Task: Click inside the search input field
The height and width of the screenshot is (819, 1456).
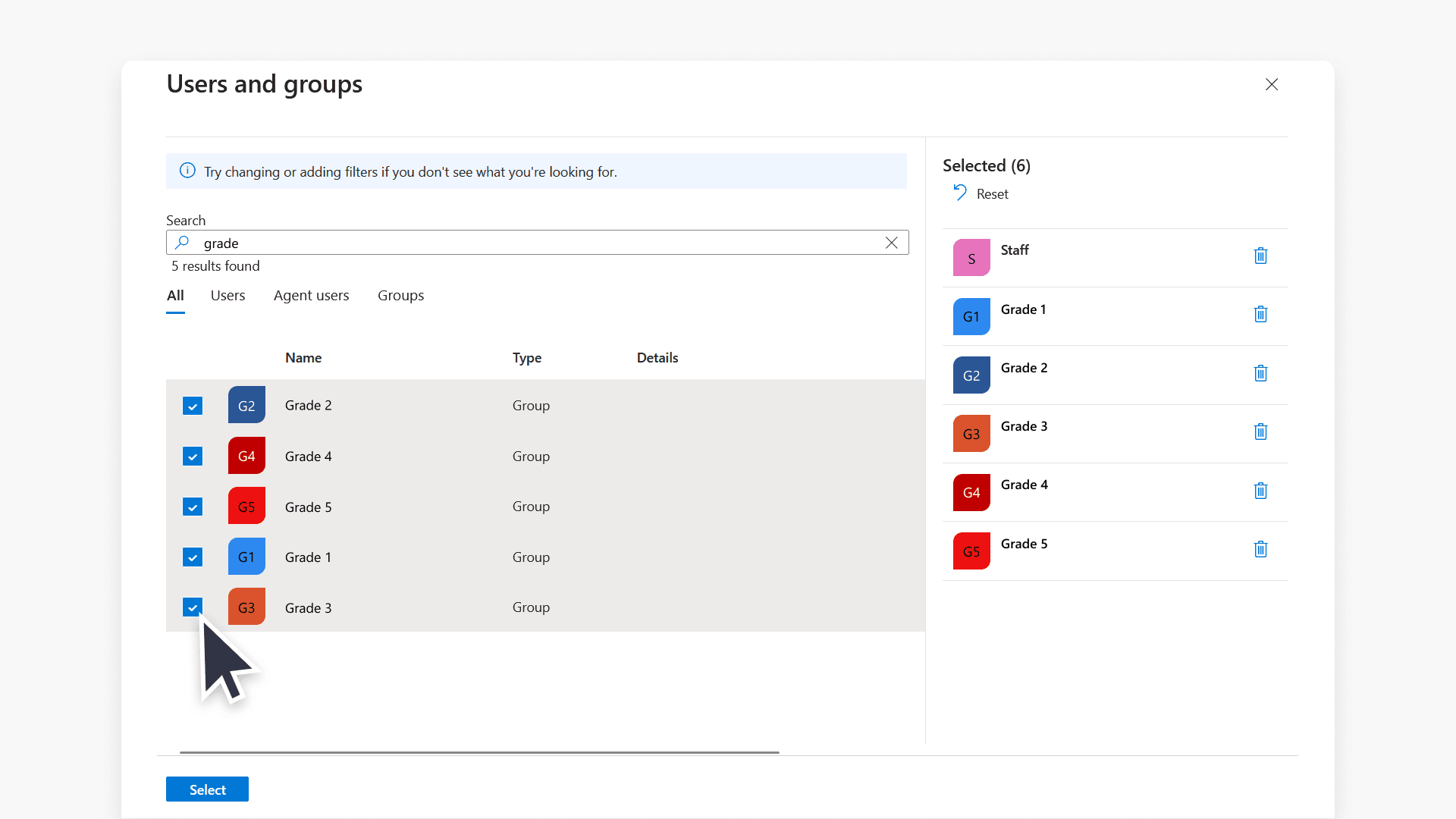Action: (x=531, y=242)
